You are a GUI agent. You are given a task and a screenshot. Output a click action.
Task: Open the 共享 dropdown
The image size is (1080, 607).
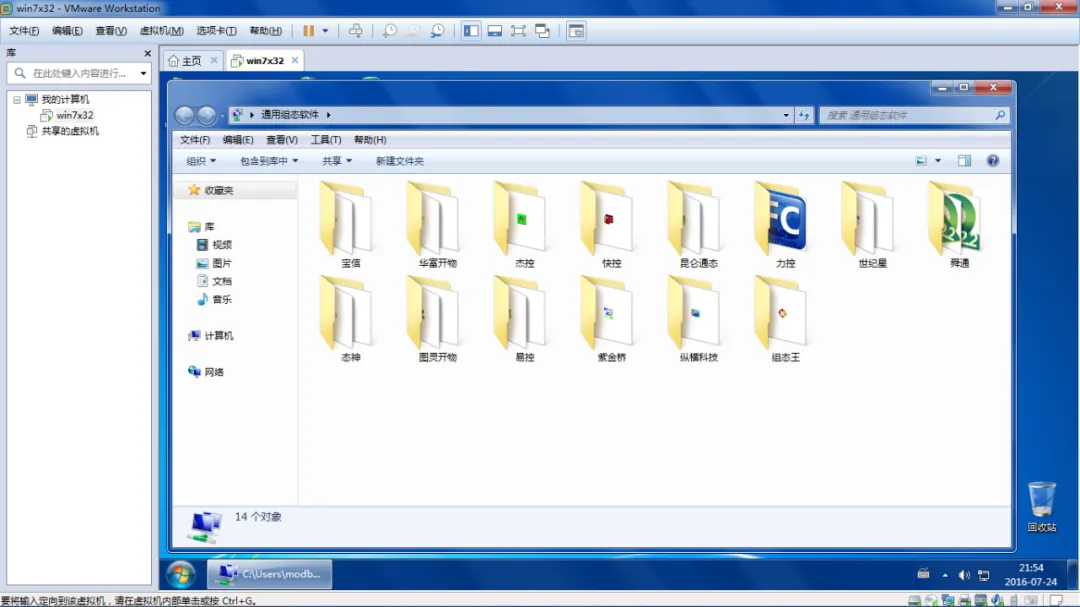[x=337, y=161]
